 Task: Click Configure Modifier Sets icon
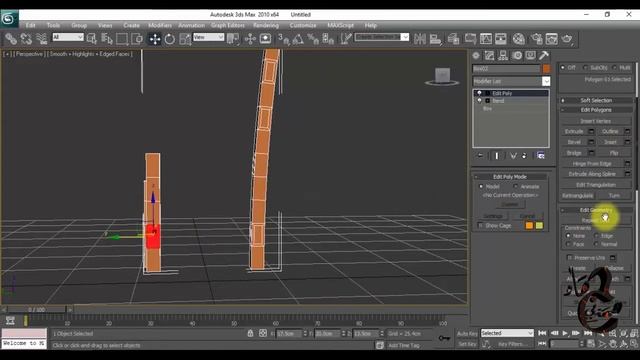[x=541, y=156]
